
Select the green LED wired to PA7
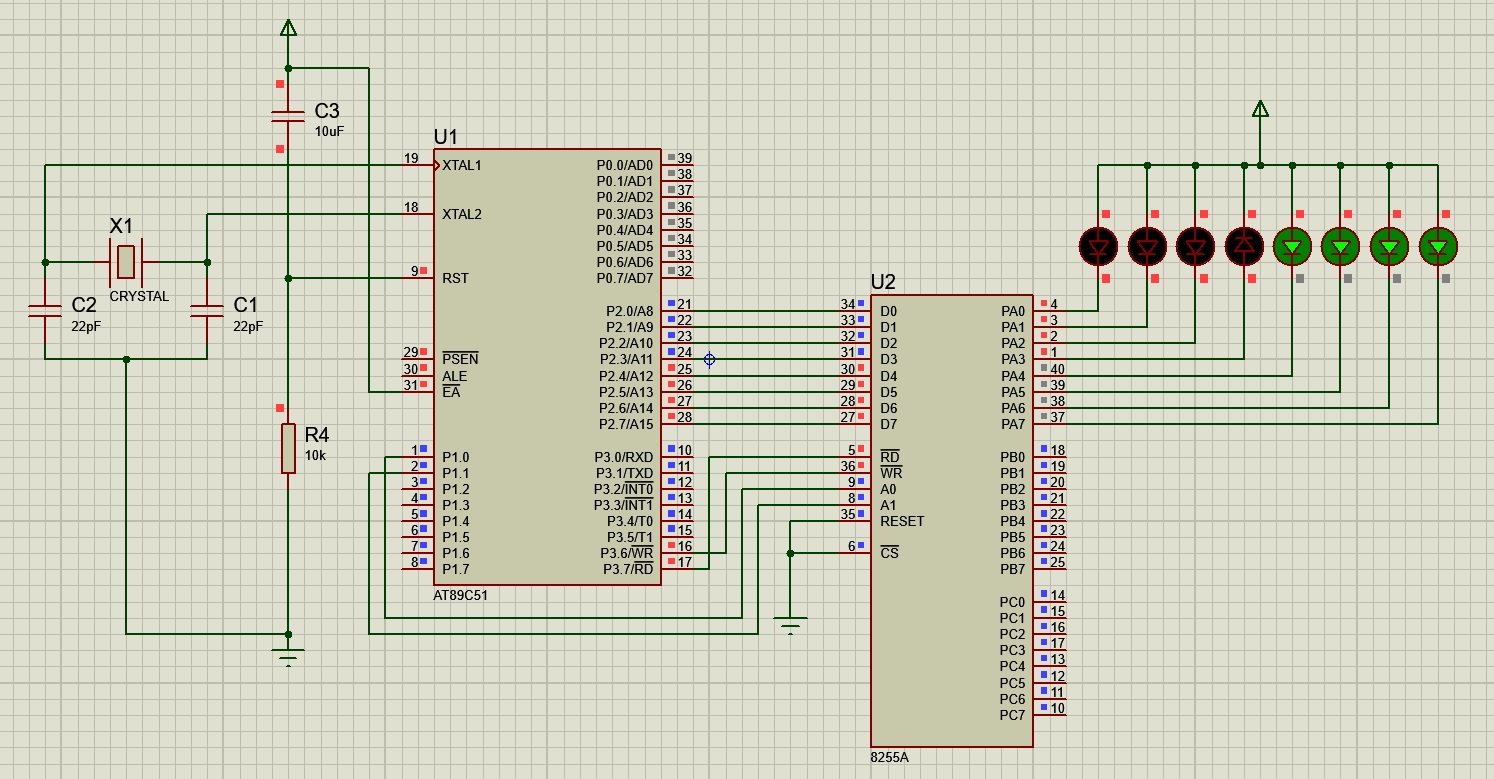[1438, 245]
